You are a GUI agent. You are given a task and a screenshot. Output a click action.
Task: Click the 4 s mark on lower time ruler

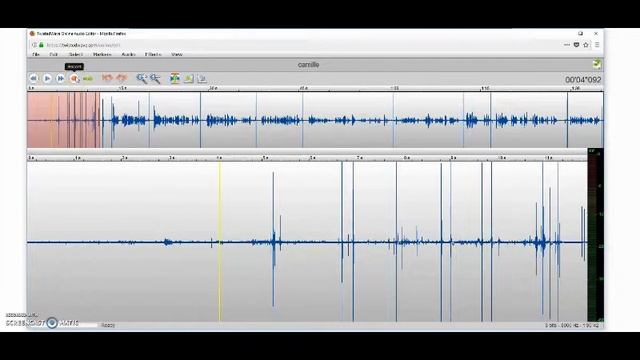tap(219, 158)
